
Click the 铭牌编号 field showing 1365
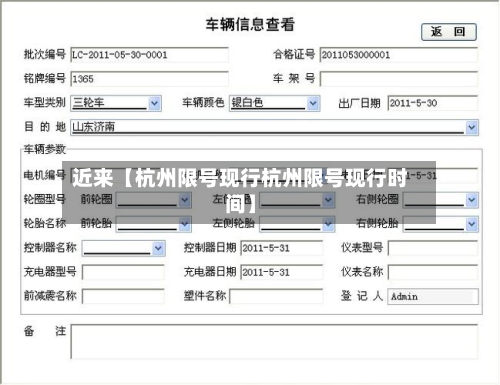click(149, 79)
